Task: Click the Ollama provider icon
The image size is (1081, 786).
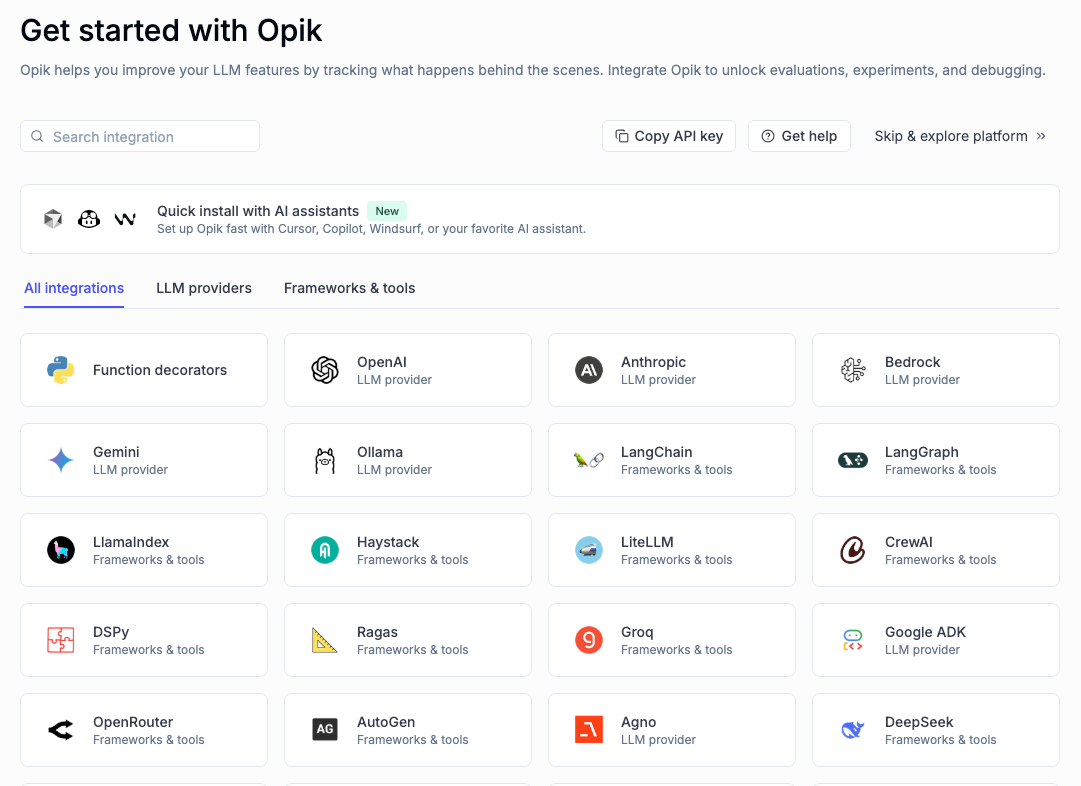Action: point(324,460)
